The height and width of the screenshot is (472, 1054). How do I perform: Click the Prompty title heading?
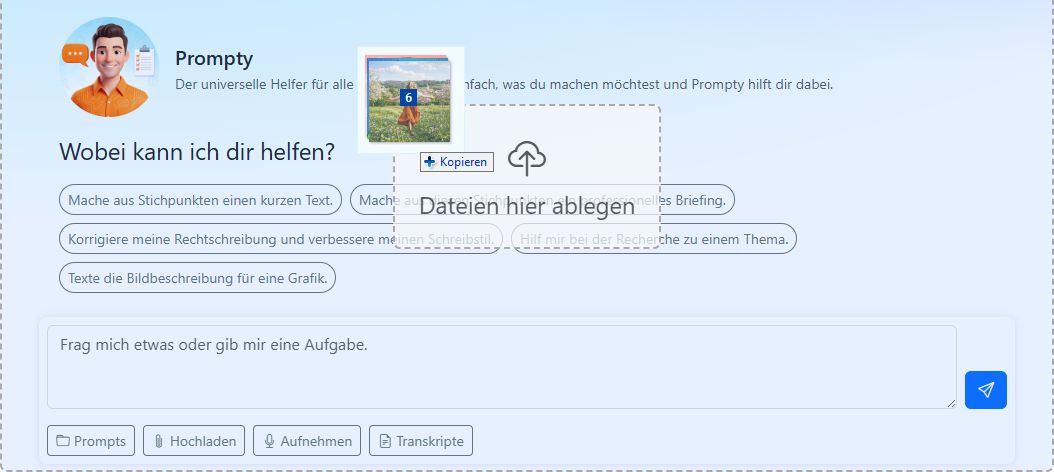click(x=214, y=59)
